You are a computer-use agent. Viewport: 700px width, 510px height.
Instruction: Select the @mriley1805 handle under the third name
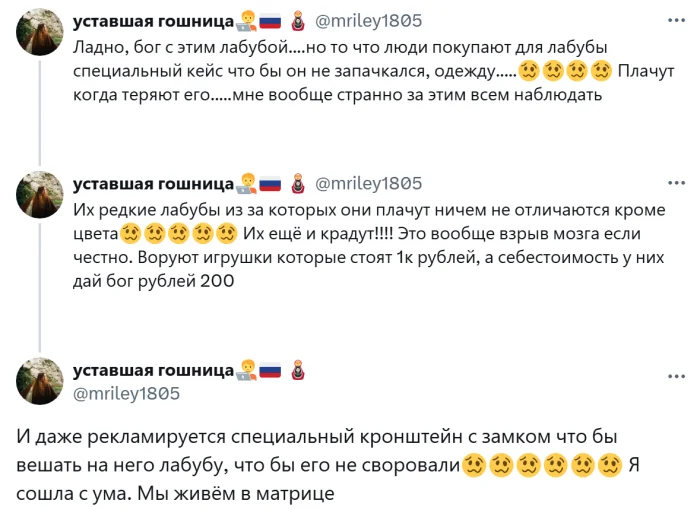coord(127,393)
